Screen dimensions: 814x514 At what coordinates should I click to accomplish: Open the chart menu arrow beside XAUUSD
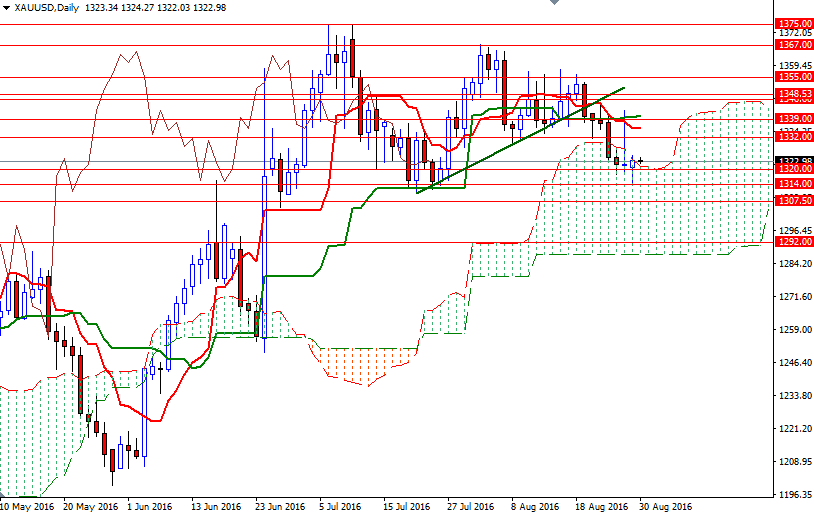click(6, 8)
